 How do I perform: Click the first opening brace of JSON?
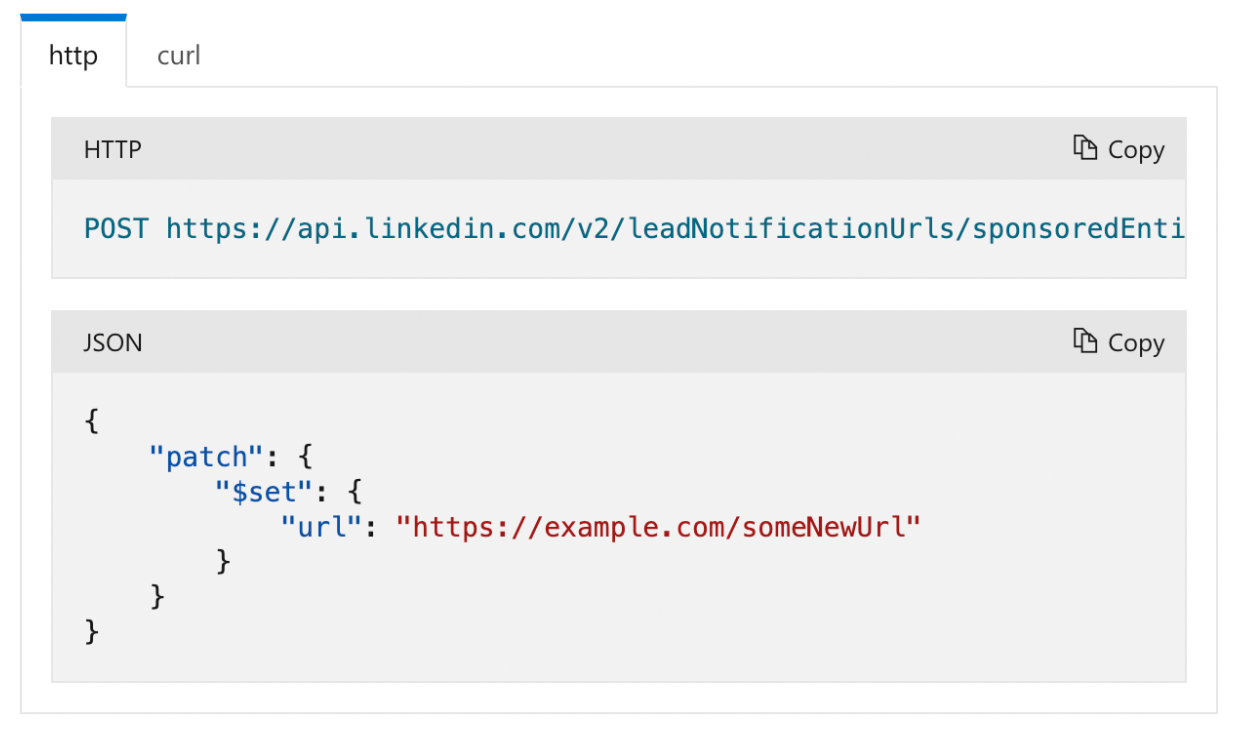[92, 421]
